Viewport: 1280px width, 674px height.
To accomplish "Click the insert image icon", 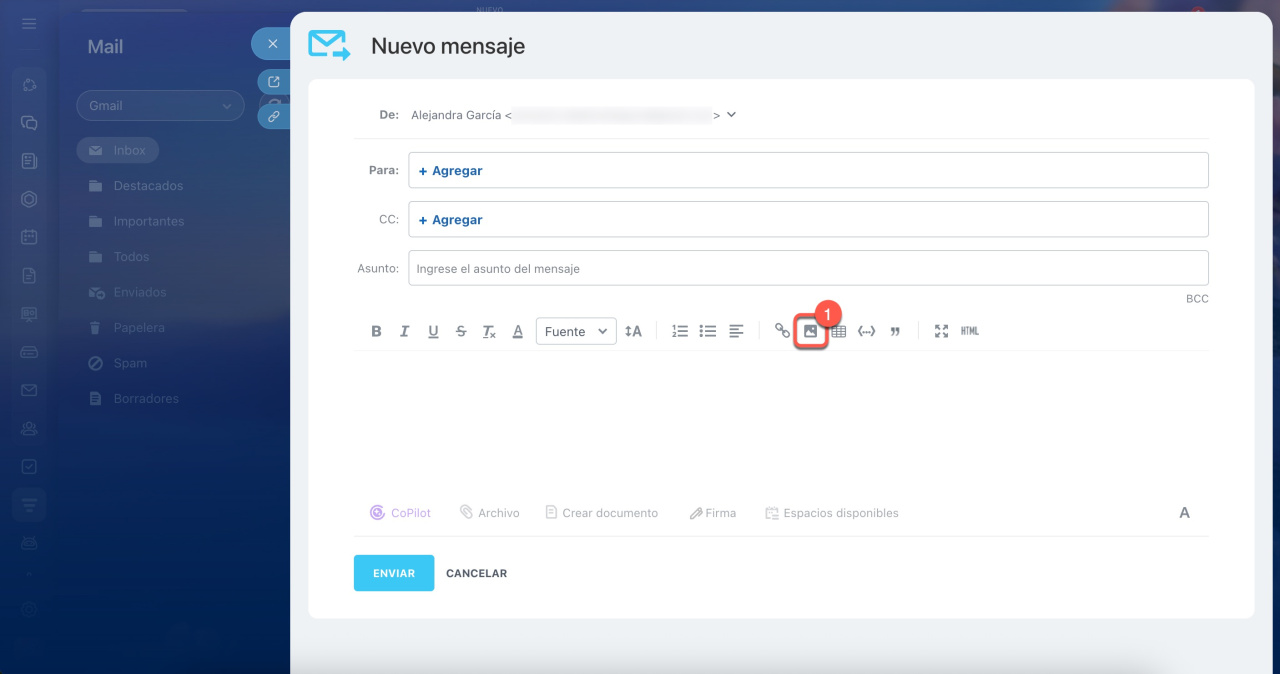I will click(811, 332).
